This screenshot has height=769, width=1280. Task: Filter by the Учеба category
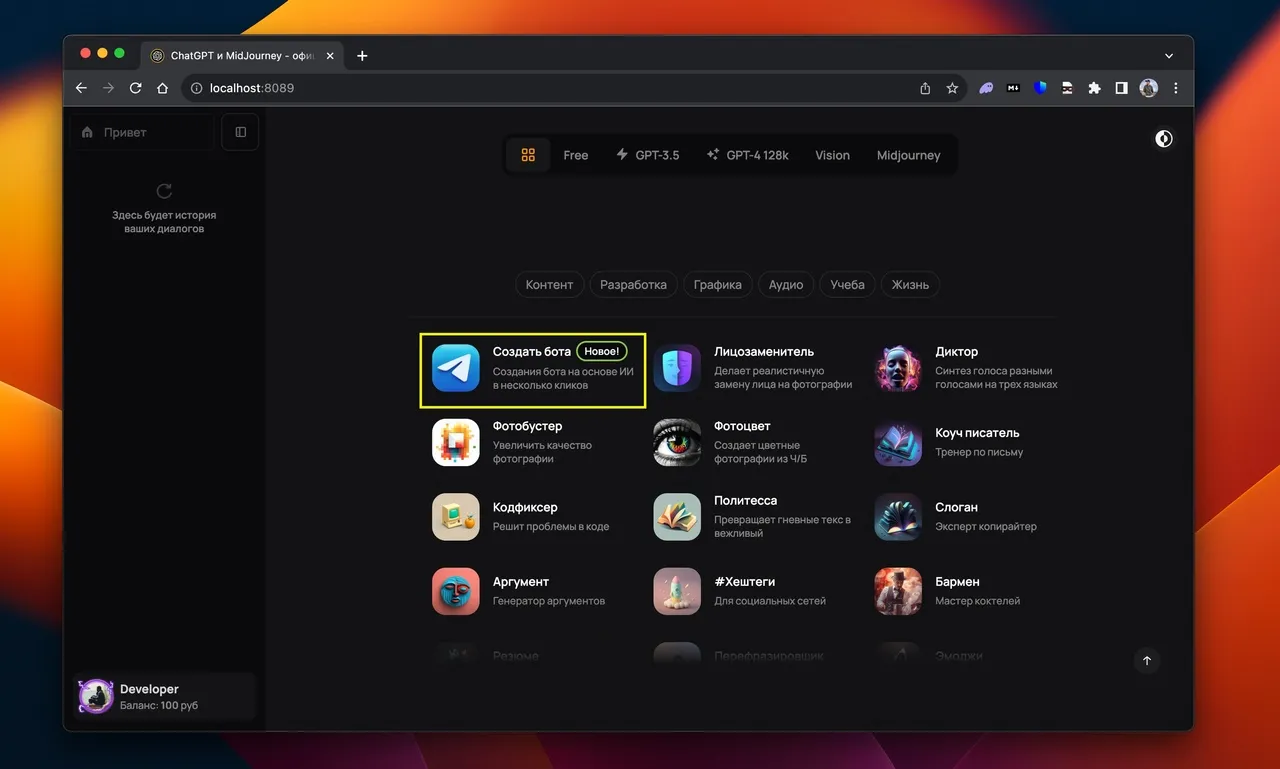[847, 284]
